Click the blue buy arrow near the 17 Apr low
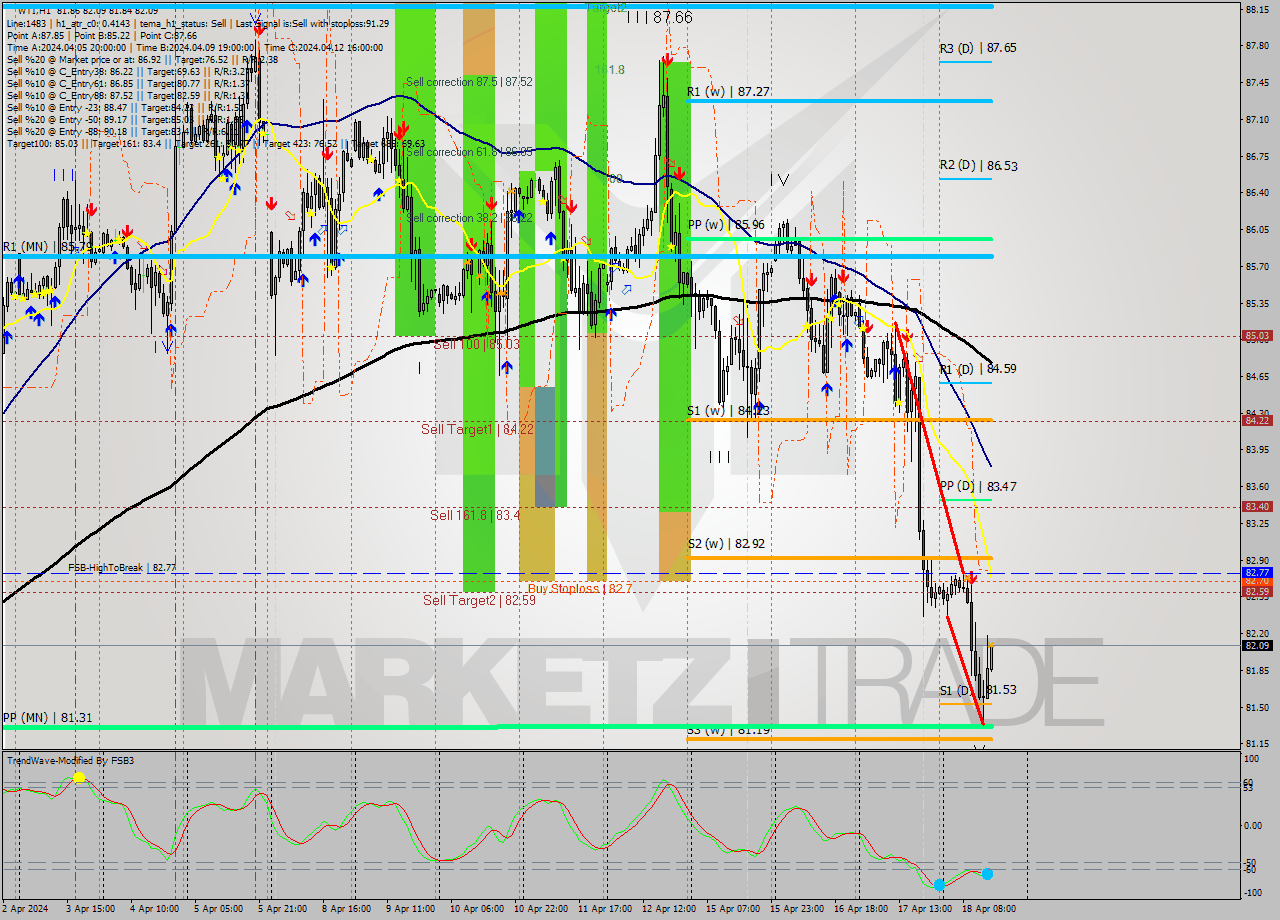Image resolution: width=1280 pixels, height=920 pixels. point(896,372)
